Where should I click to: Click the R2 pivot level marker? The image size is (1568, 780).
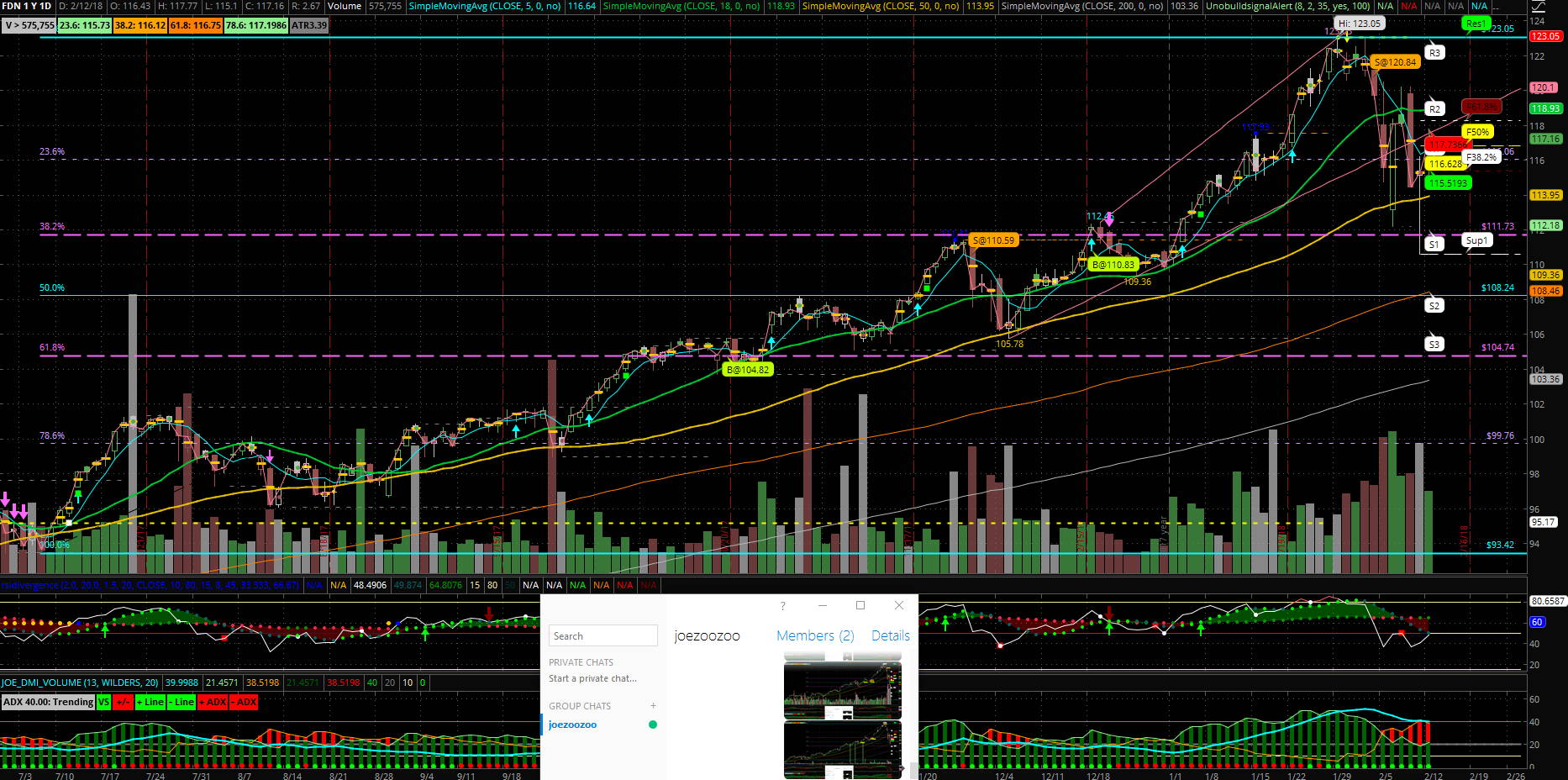pyautogui.click(x=1434, y=109)
